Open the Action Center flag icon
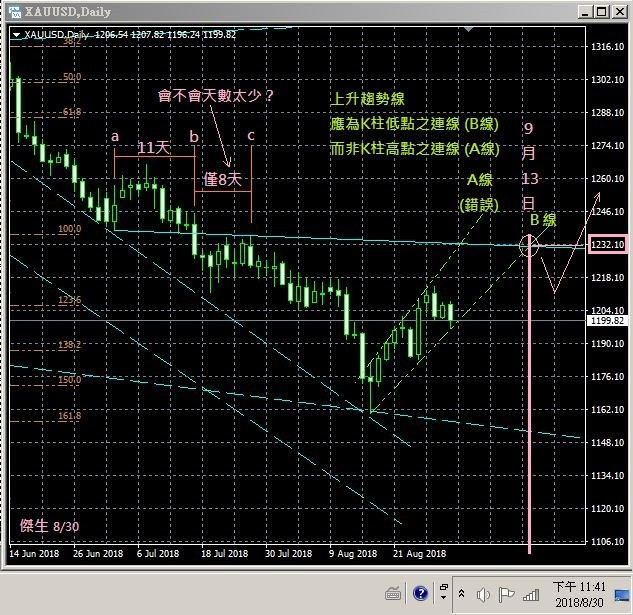 pos(506,594)
